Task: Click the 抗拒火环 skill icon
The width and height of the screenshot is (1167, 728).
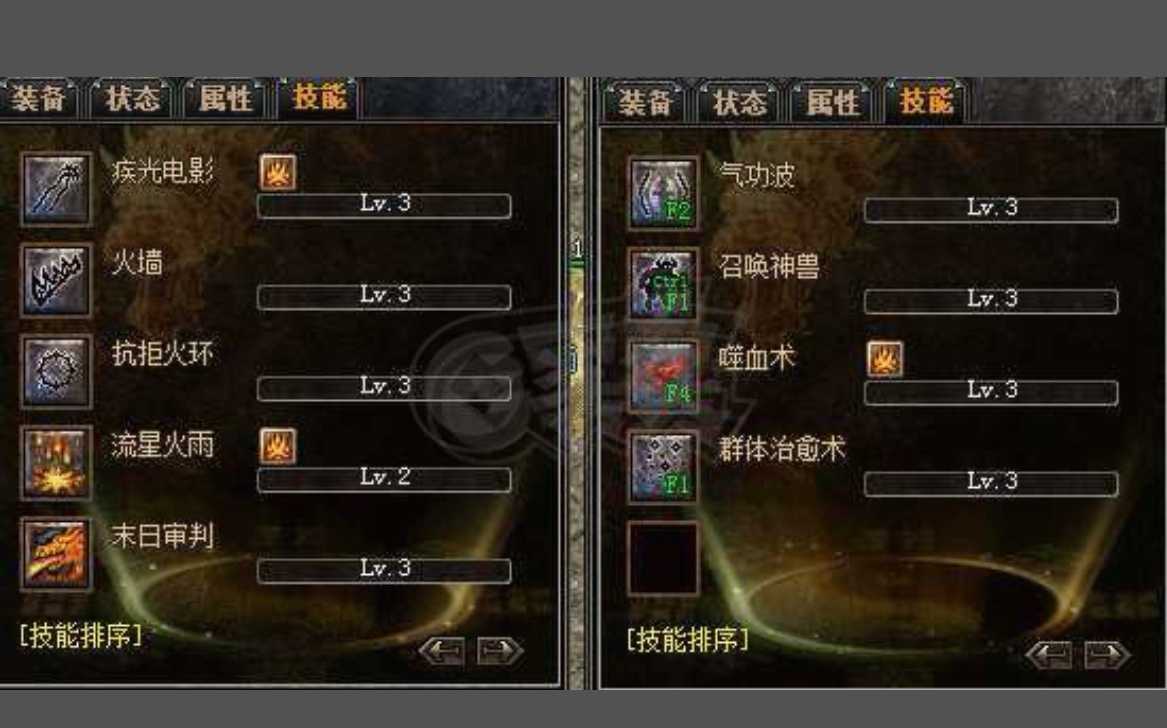Action: coord(57,371)
